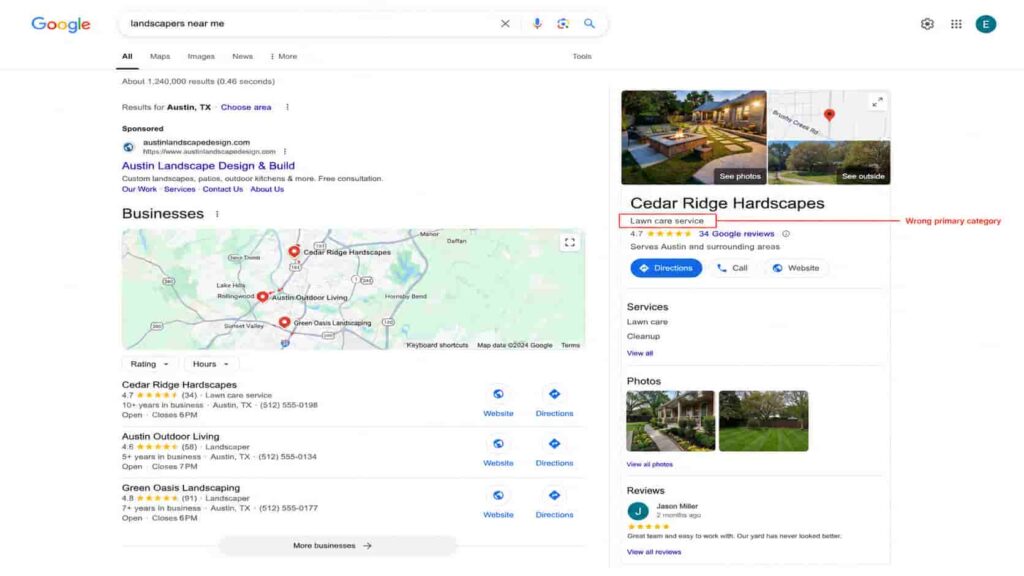1024x576 pixels.
Task: Open the house front garden photo thumbnail
Action: (x=671, y=421)
